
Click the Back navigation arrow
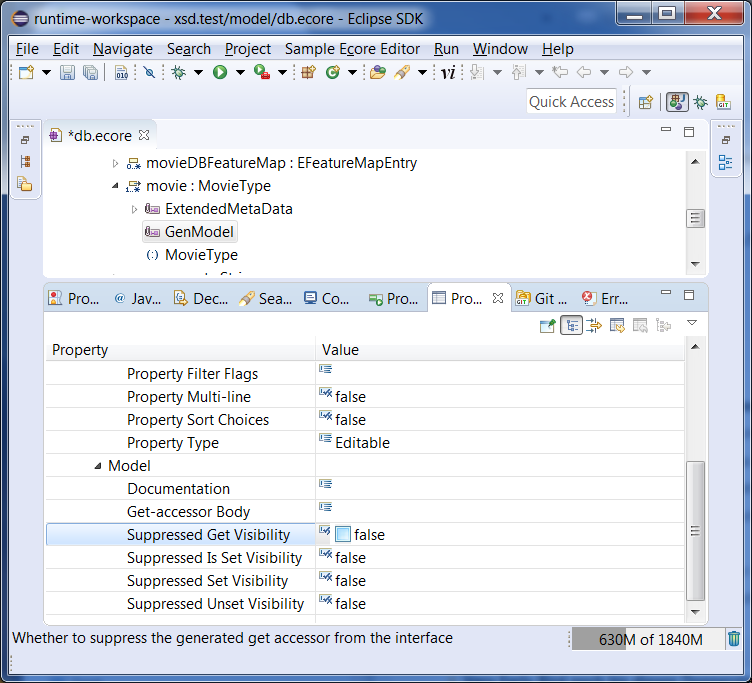pos(584,72)
